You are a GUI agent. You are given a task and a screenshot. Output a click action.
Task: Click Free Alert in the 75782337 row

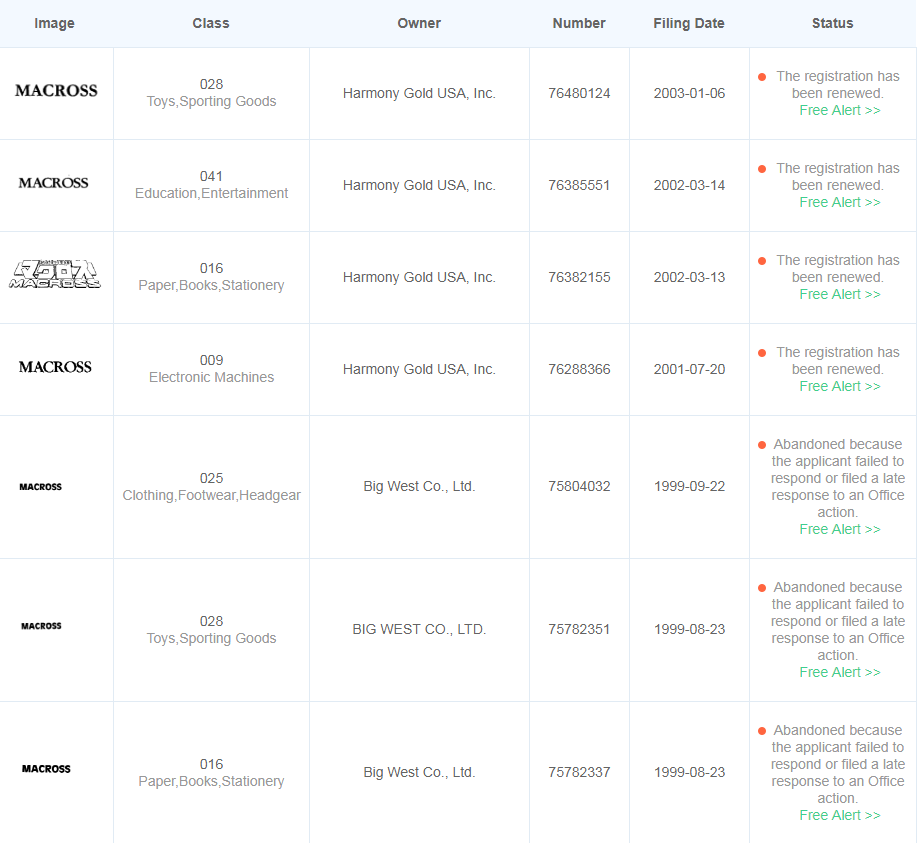pos(839,815)
